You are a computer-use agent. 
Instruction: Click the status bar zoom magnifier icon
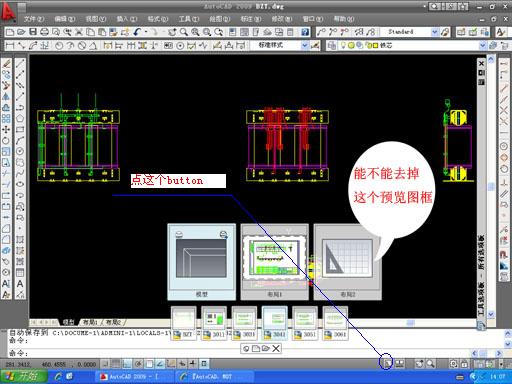(430, 364)
